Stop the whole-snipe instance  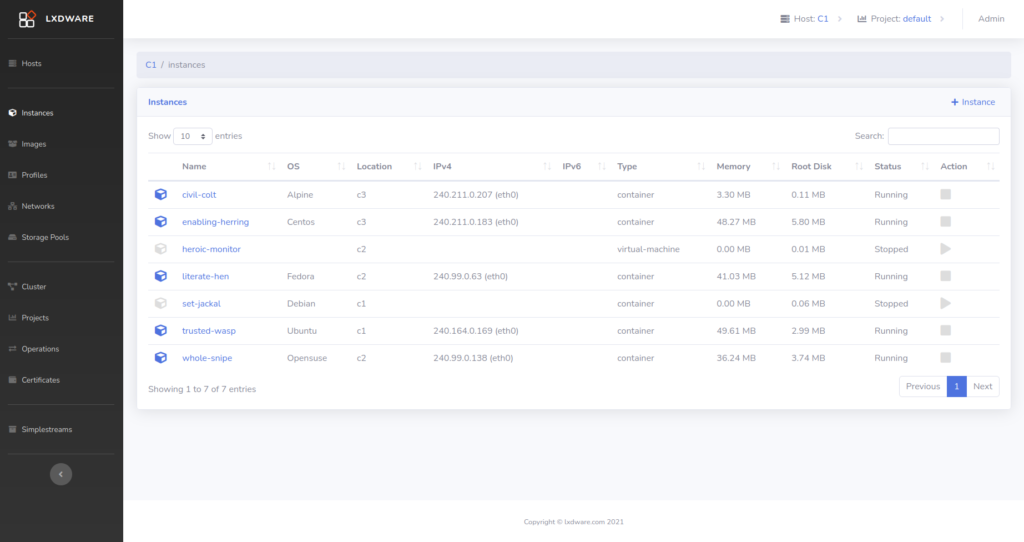coord(946,358)
